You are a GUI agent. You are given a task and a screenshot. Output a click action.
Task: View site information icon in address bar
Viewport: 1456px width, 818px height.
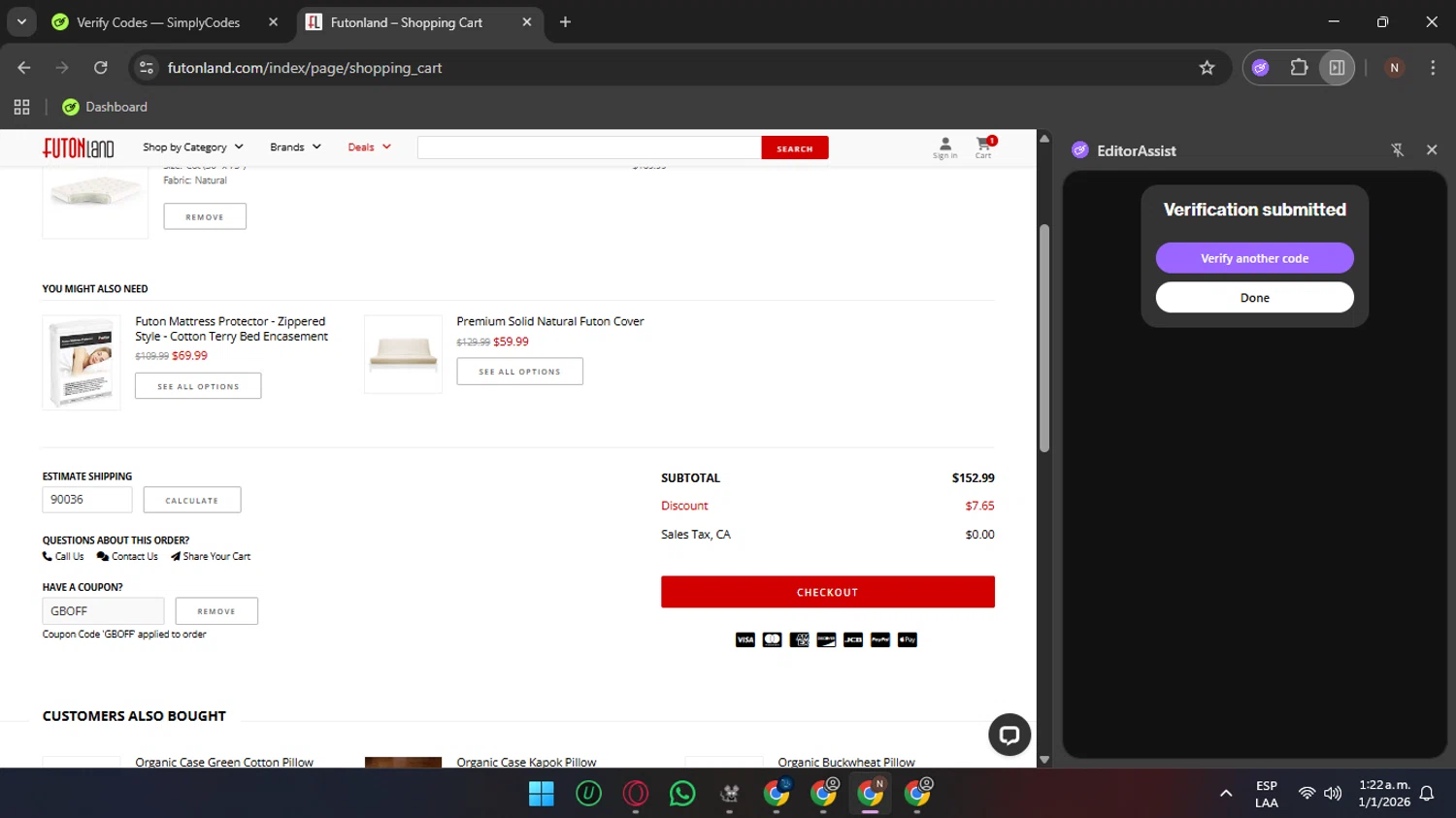coord(147,68)
